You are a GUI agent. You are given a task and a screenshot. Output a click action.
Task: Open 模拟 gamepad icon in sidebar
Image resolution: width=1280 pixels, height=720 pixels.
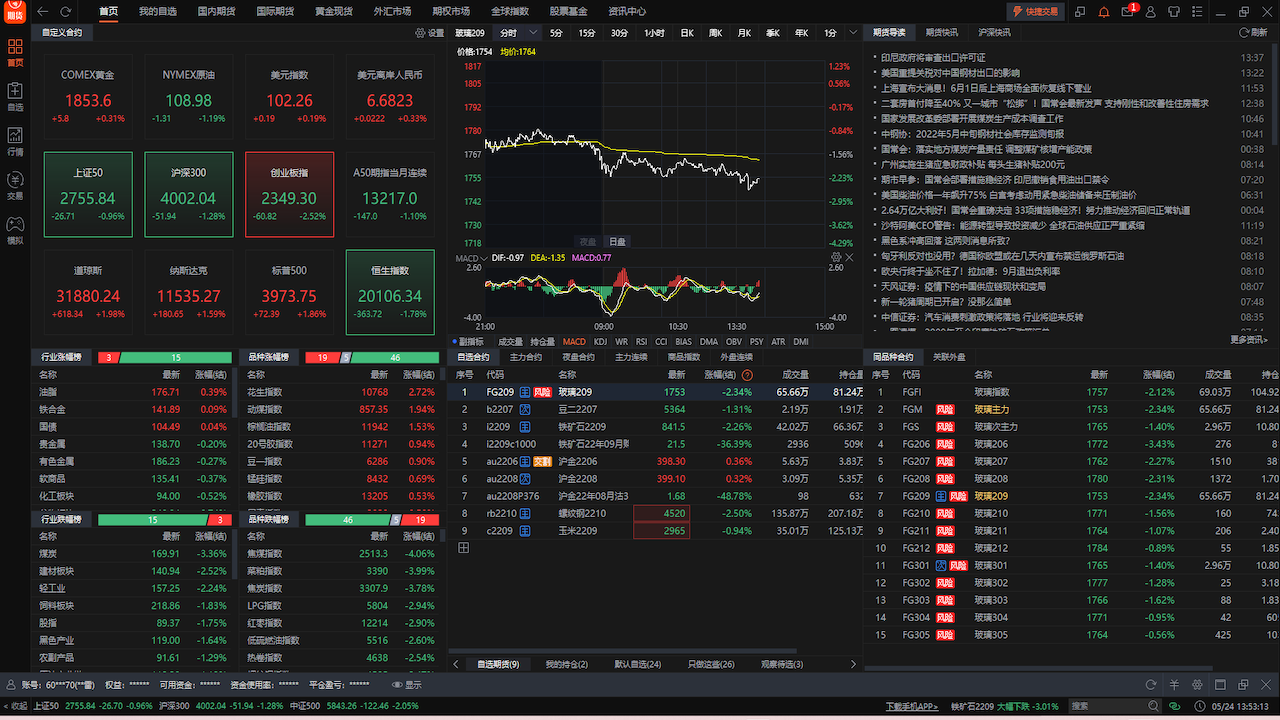[x=15, y=231]
